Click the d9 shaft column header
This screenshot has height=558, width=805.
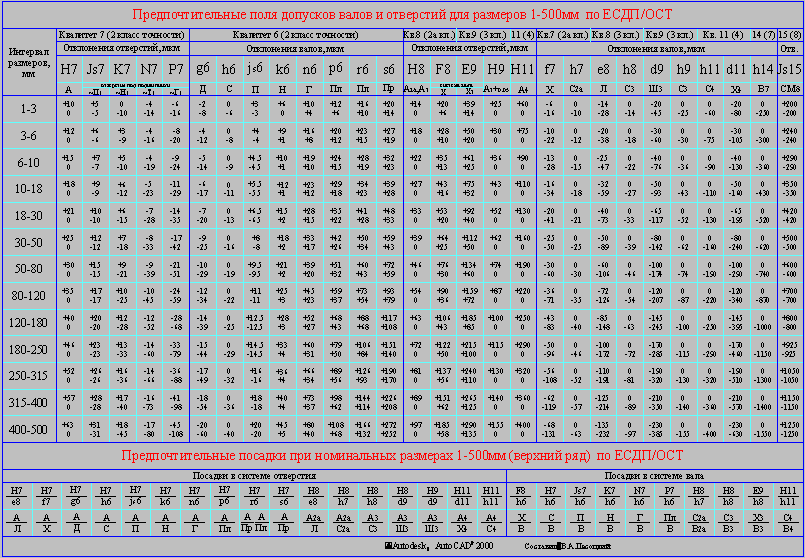point(657,69)
